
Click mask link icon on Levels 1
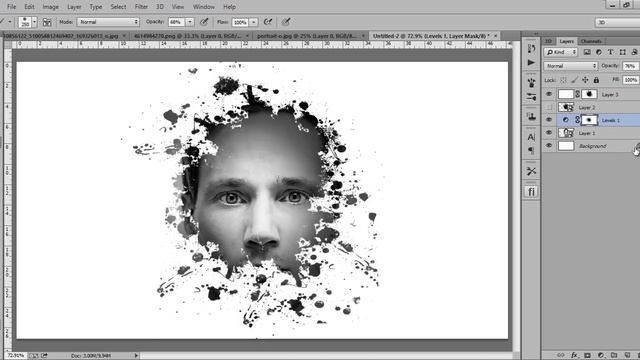coord(578,120)
